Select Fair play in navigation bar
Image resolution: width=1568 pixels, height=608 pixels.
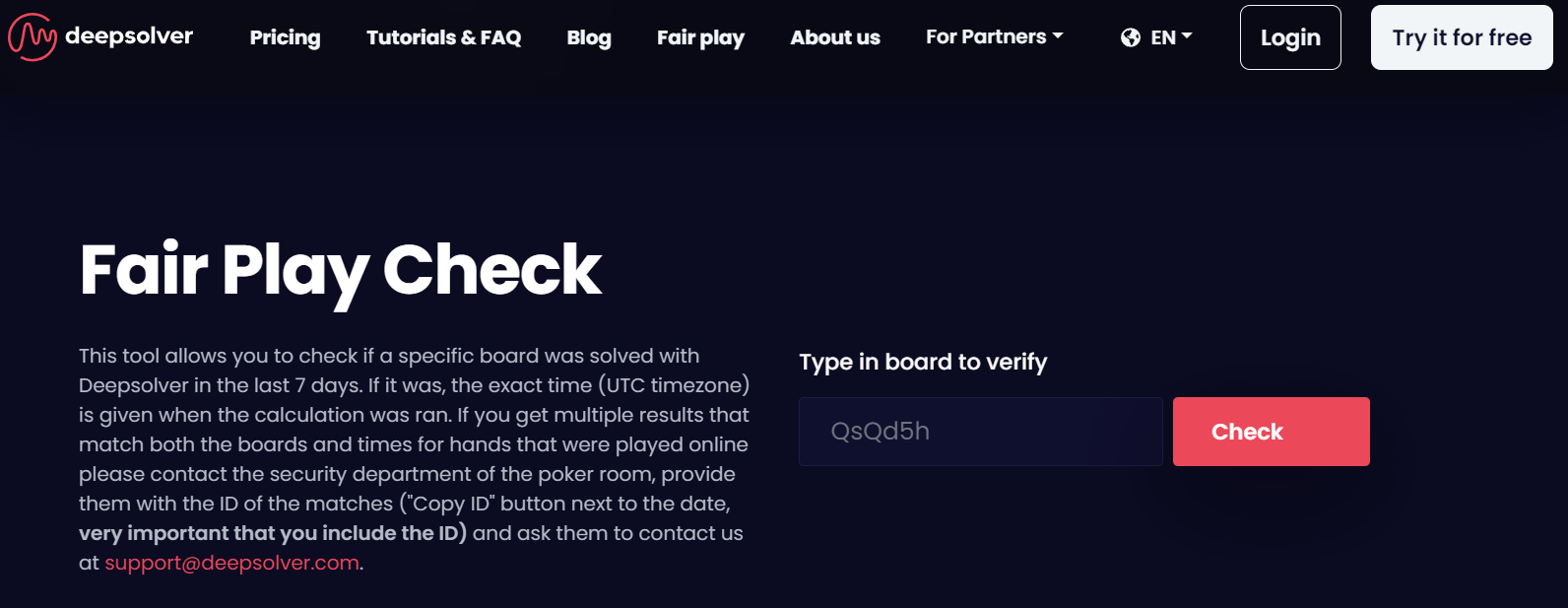[700, 37]
